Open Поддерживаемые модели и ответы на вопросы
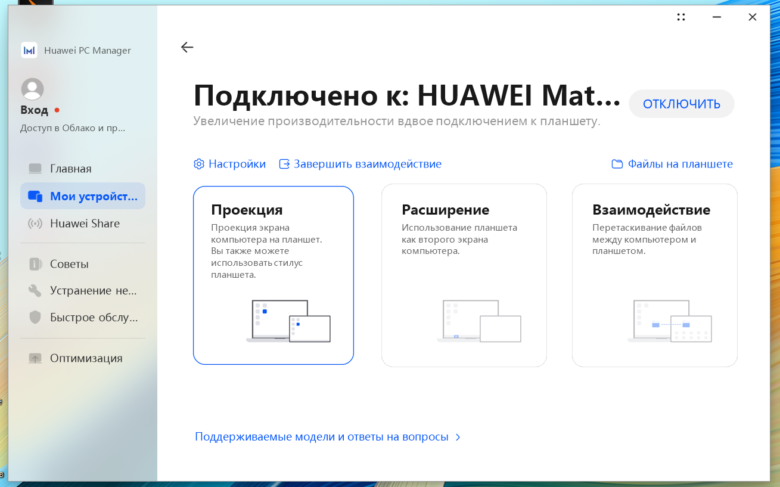 tap(321, 437)
